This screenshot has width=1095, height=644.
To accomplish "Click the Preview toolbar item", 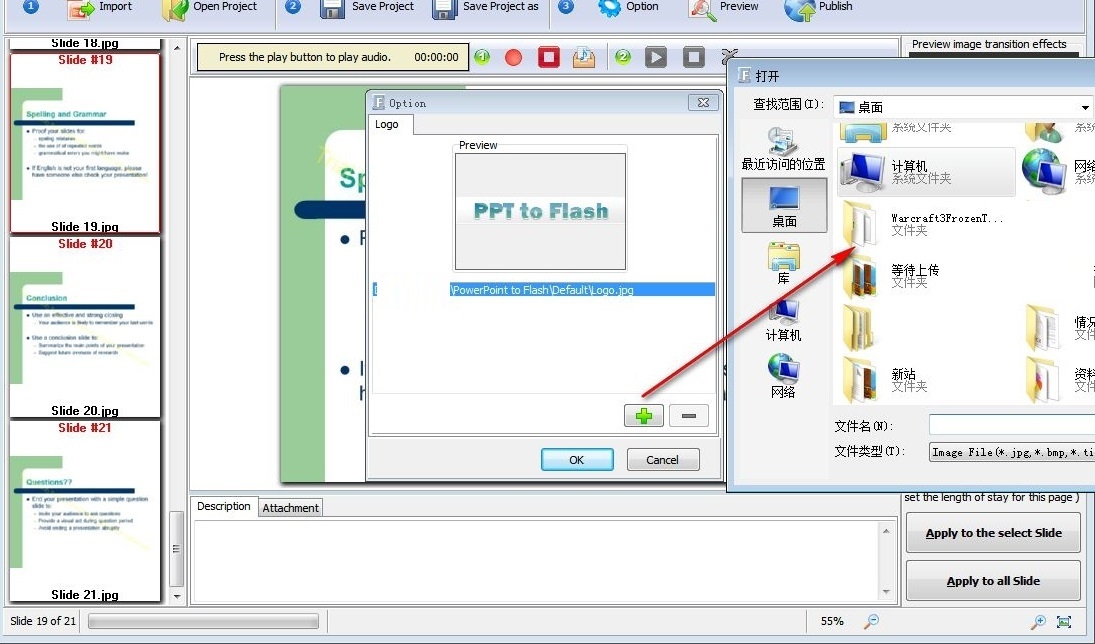I will click(x=723, y=7).
